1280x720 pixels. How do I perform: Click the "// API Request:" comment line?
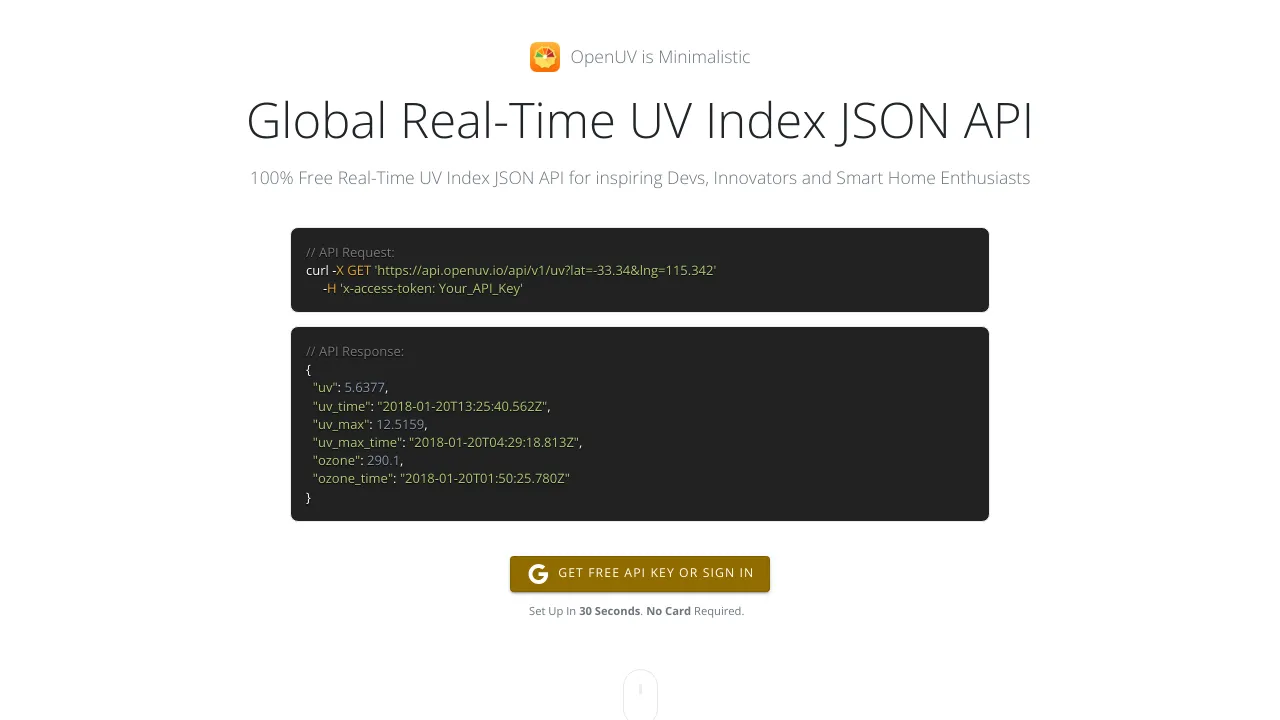coord(350,252)
